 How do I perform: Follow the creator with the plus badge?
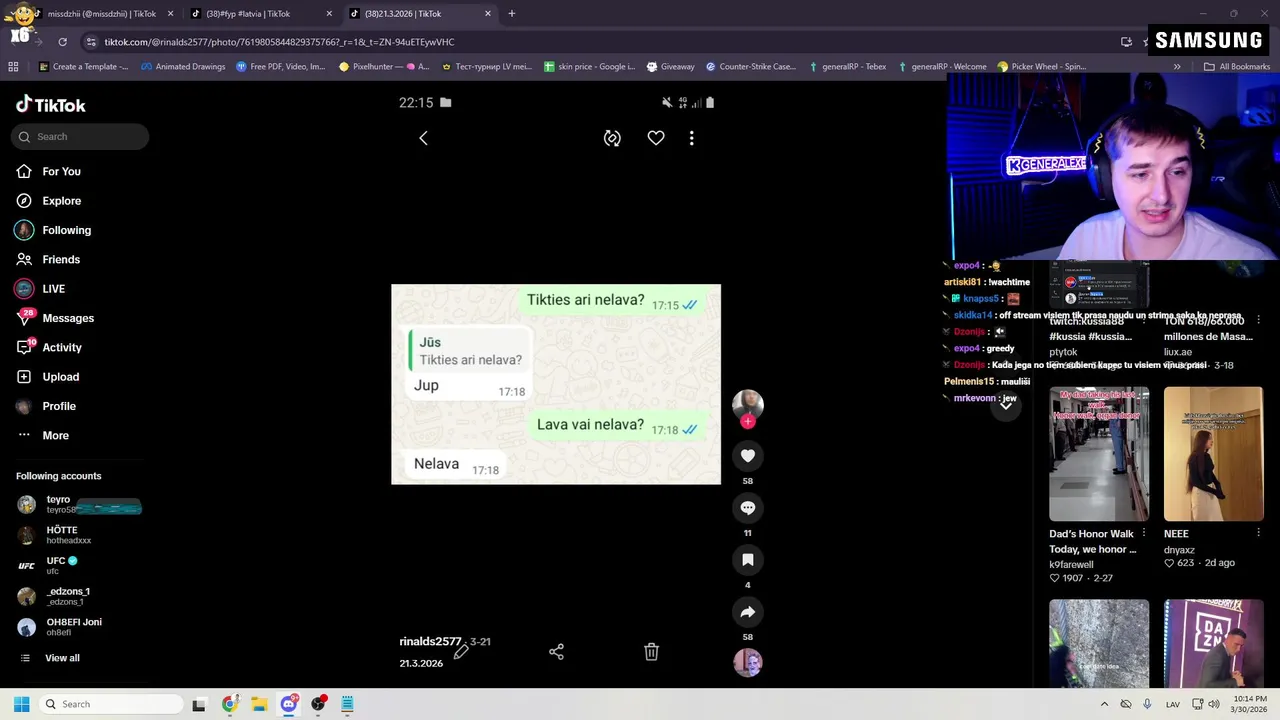747,422
